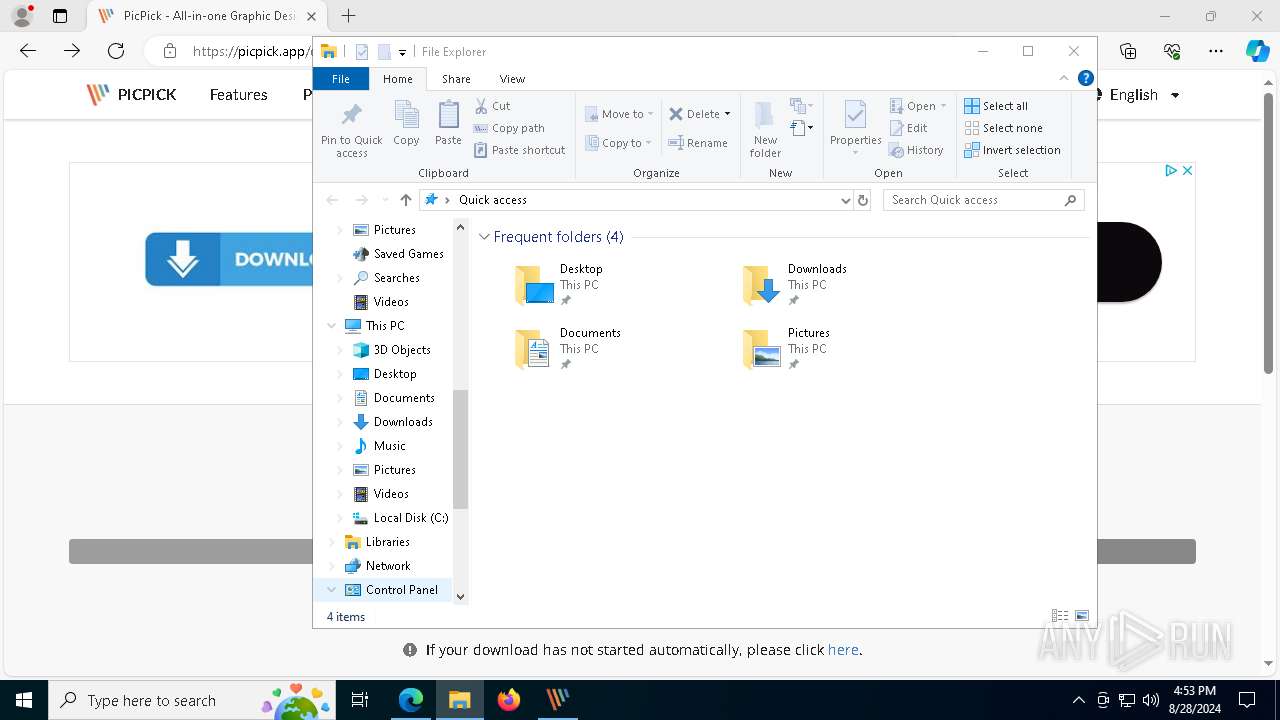Click the Search Quick access field
The width and height of the screenshot is (1280, 720).
click(984, 200)
